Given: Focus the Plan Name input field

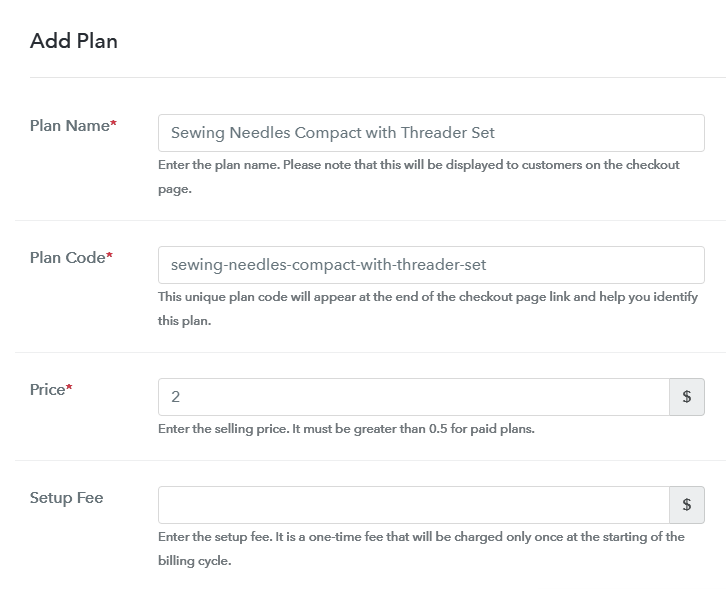Looking at the screenshot, I should click(x=431, y=133).
